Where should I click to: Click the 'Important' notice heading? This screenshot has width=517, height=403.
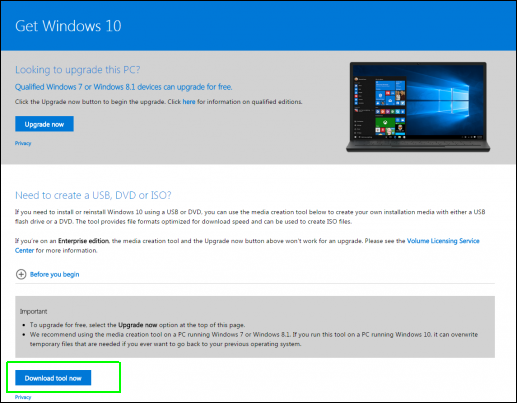pos(33,311)
